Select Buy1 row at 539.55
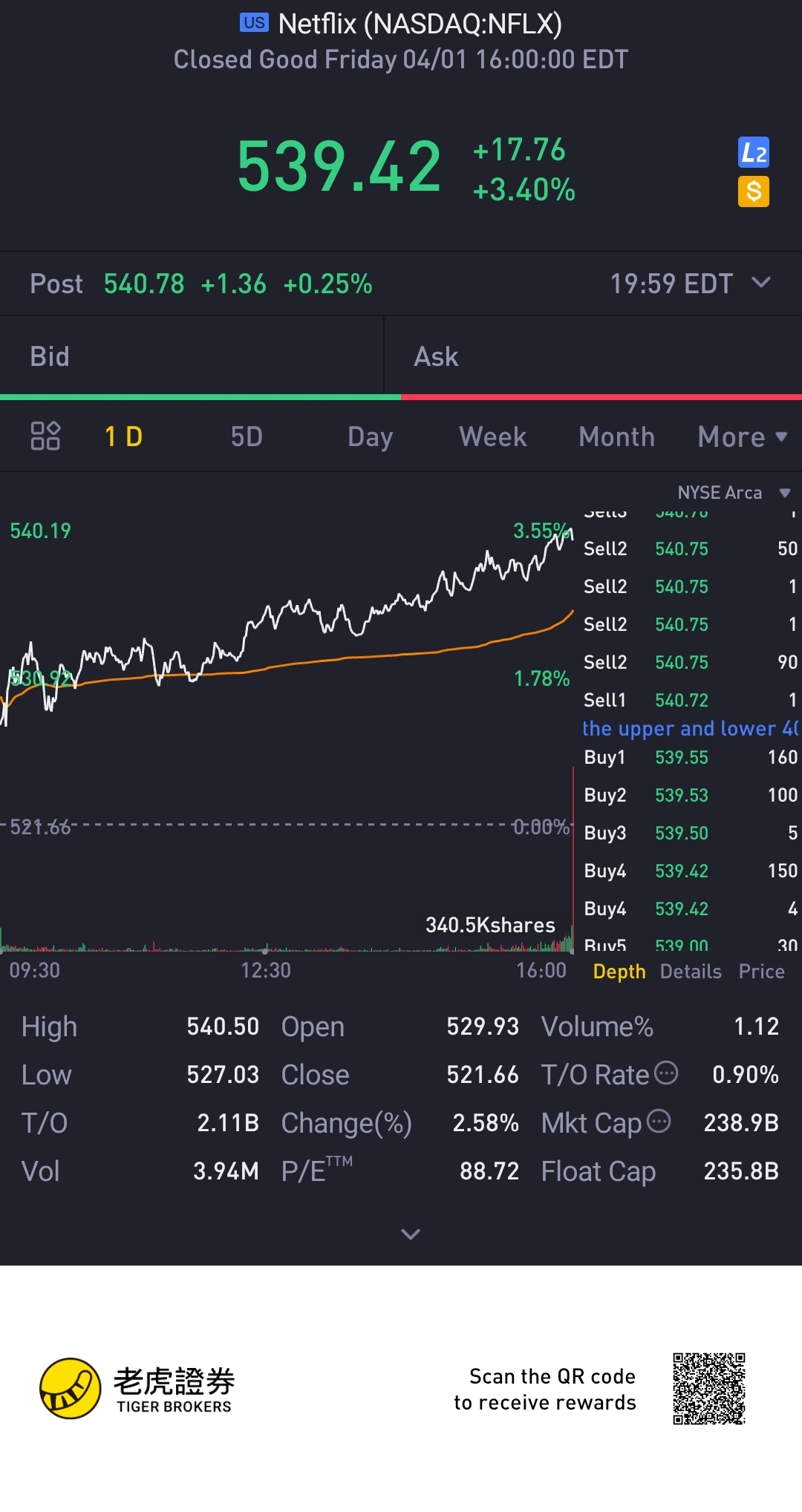Image resolution: width=802 pixels, height=1512 pixels. [690, 757]
